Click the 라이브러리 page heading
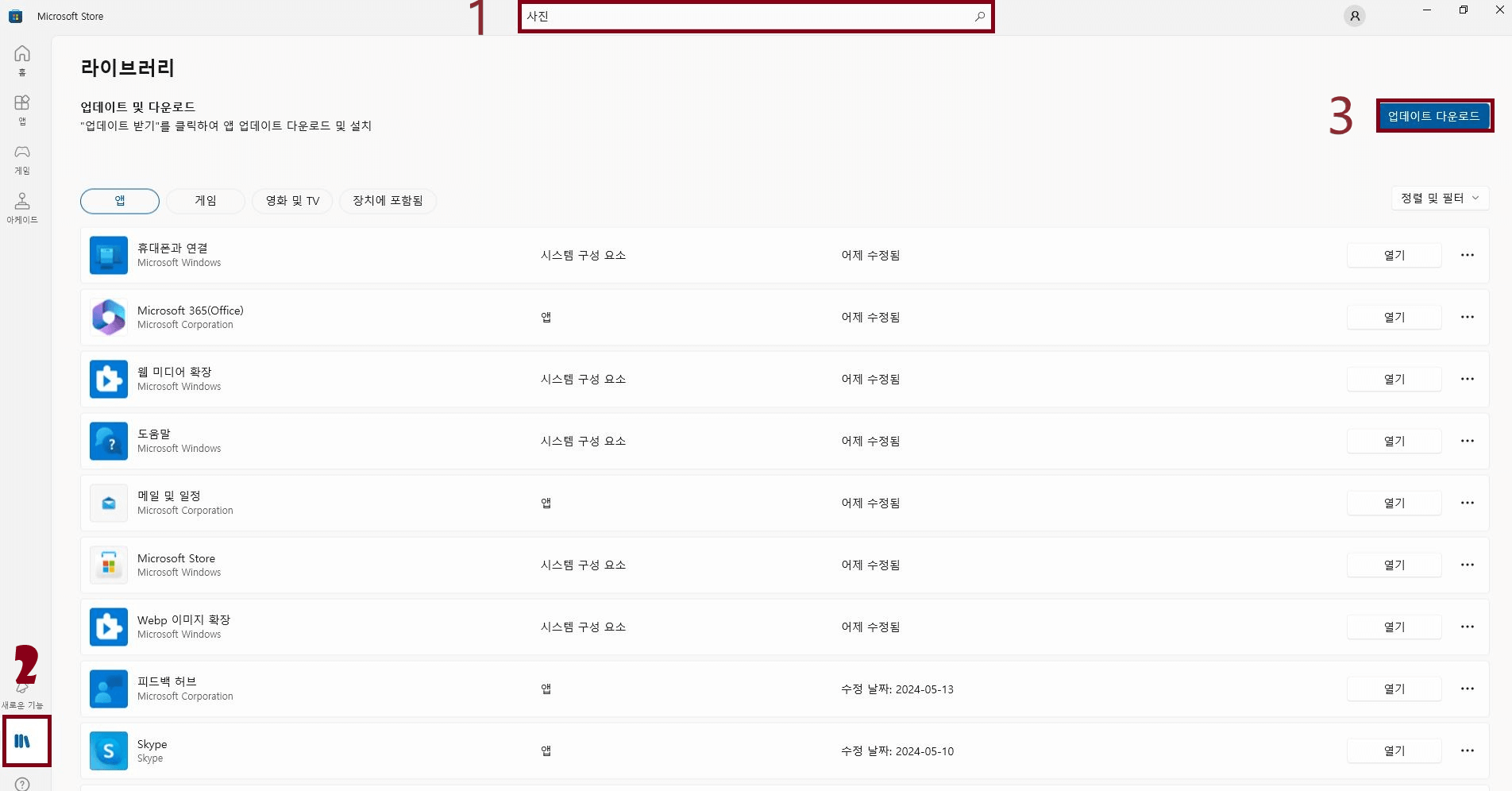 (127, 68)
